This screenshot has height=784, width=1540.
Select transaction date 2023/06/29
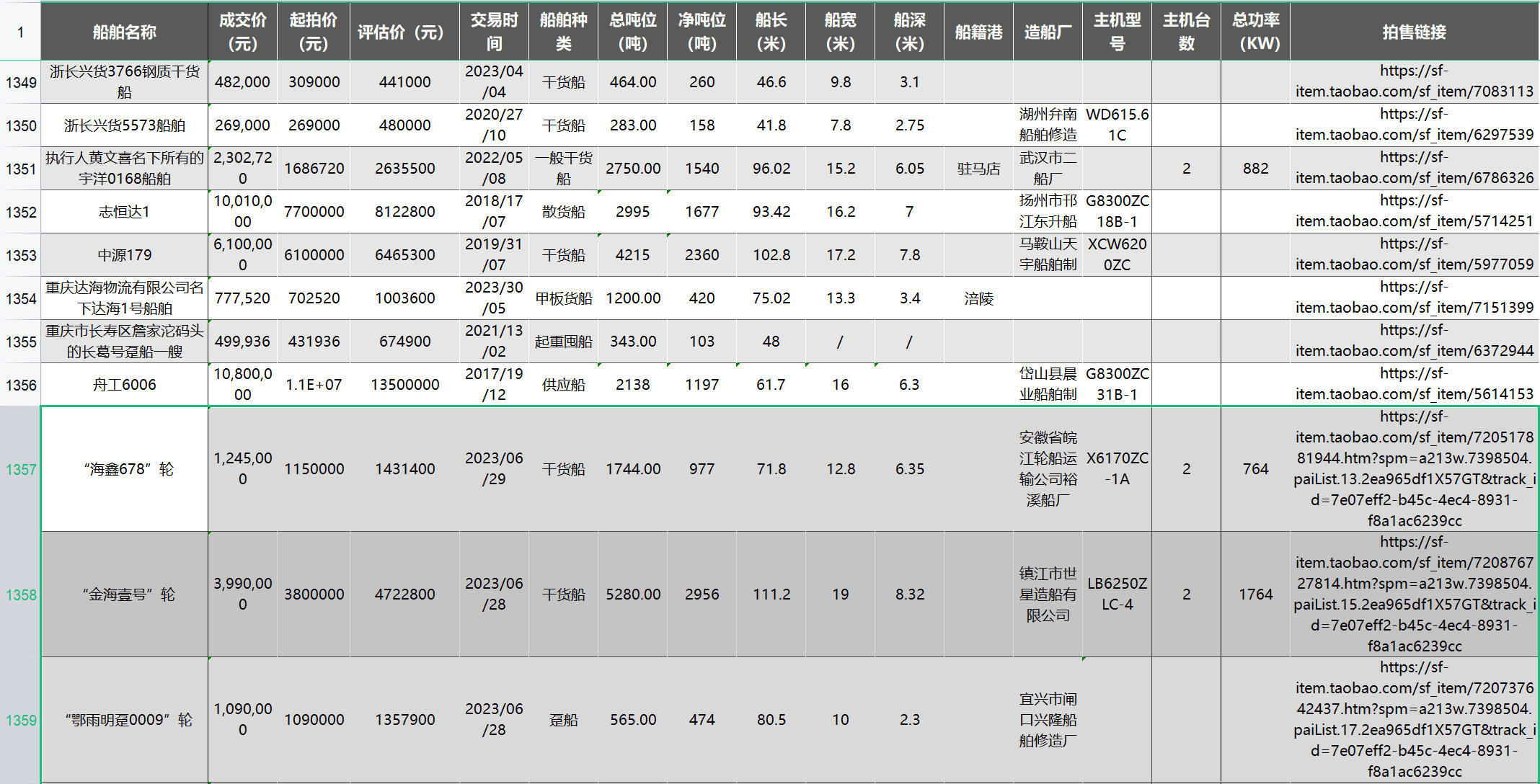click(x=494, y=469)
